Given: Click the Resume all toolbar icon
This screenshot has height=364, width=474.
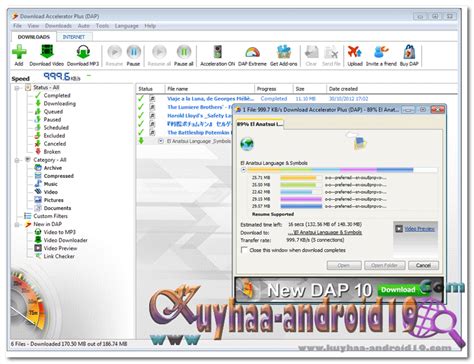Looking at the screenshot, I should click(159, 52).
